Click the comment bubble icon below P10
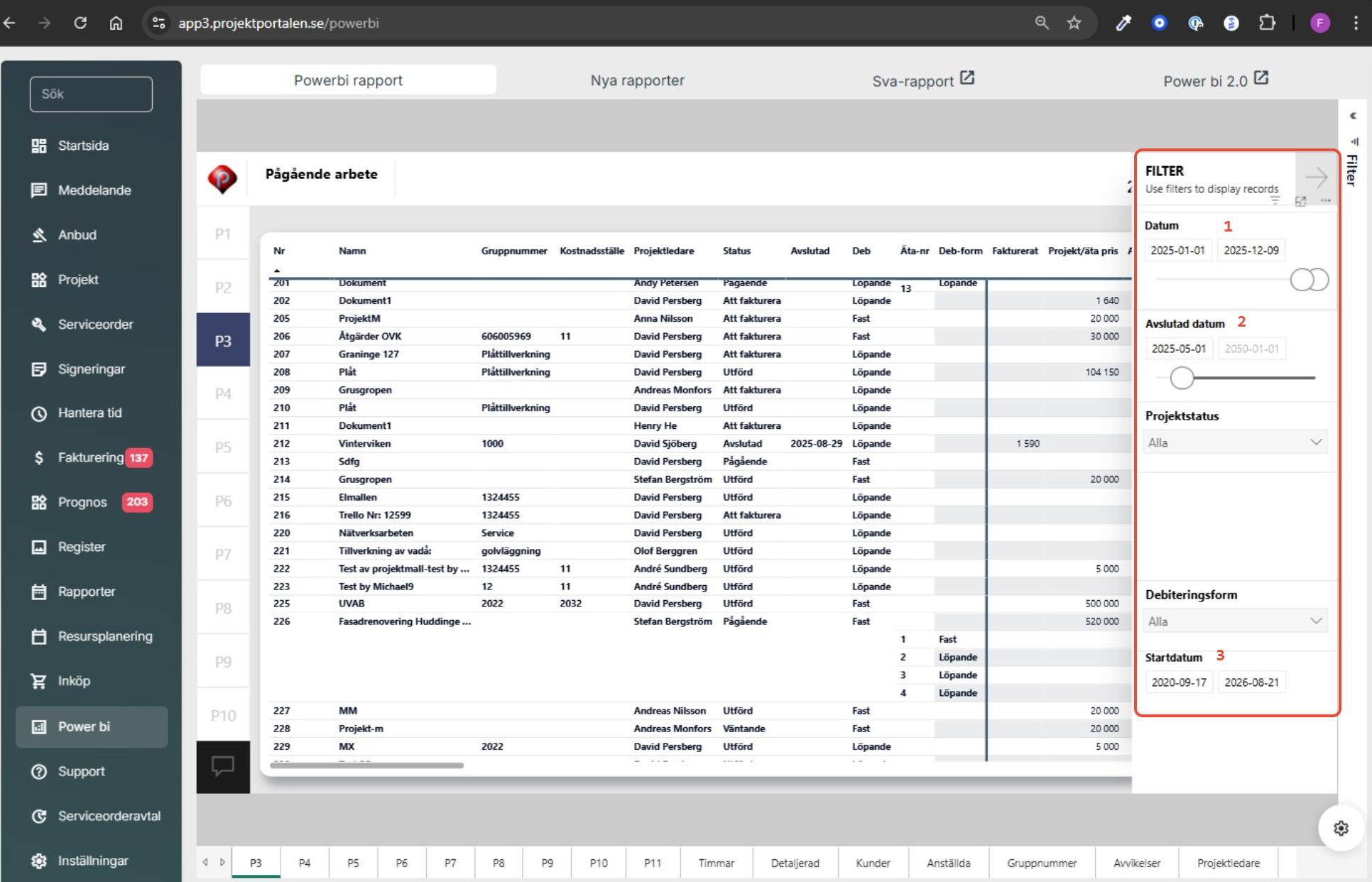Image resolution: width=1372 pixels, height=882 pixels. (223, 766)
